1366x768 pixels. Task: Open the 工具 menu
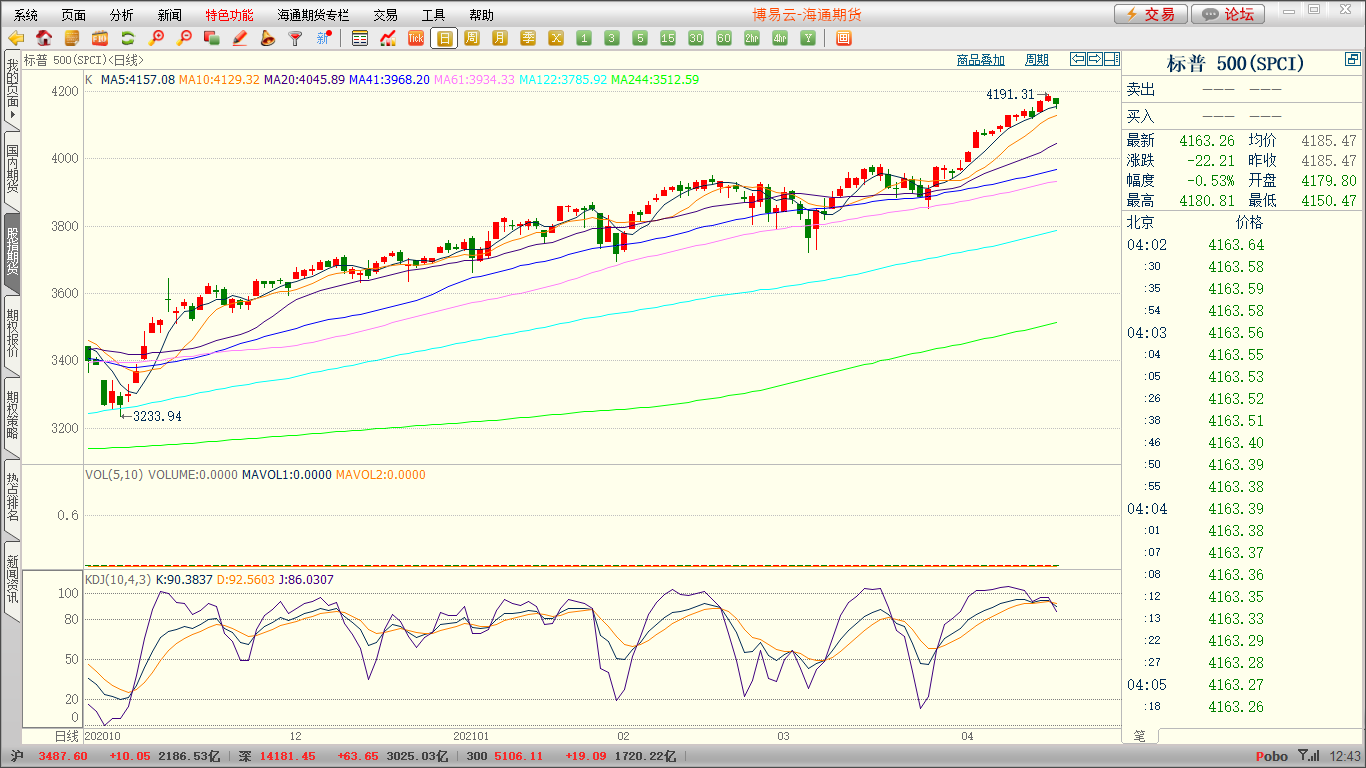433,15
